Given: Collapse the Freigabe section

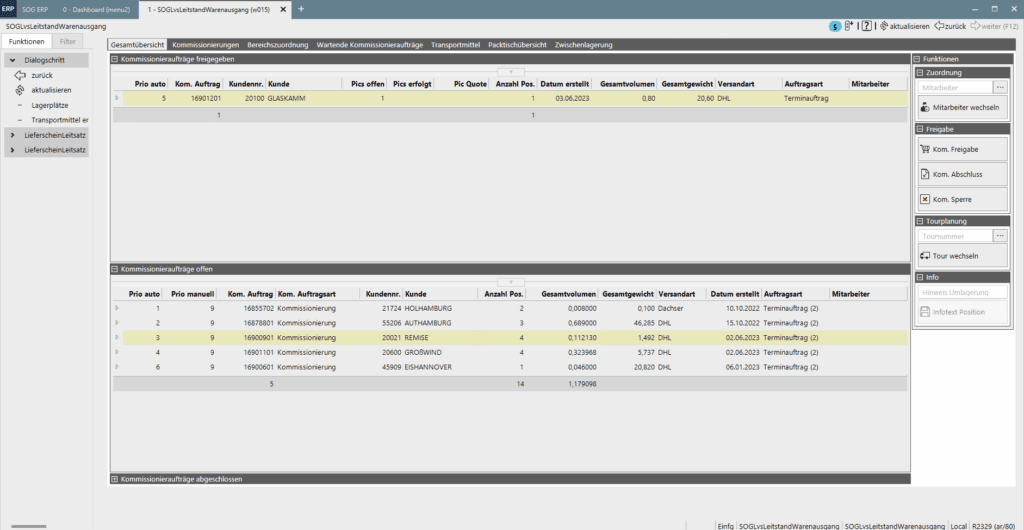Looking at the screenshot, I should pos(920,129).
